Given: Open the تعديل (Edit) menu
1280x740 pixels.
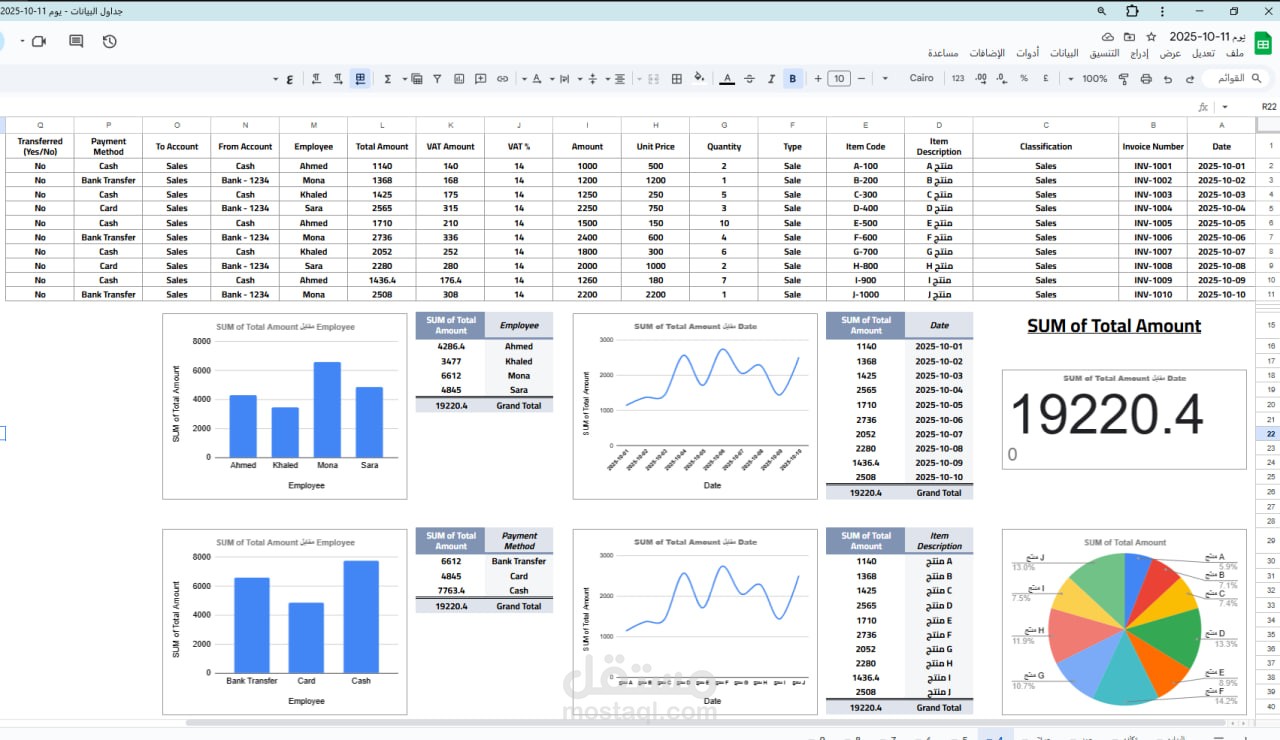Looking at the screenshot, I should coord(1203,53).
